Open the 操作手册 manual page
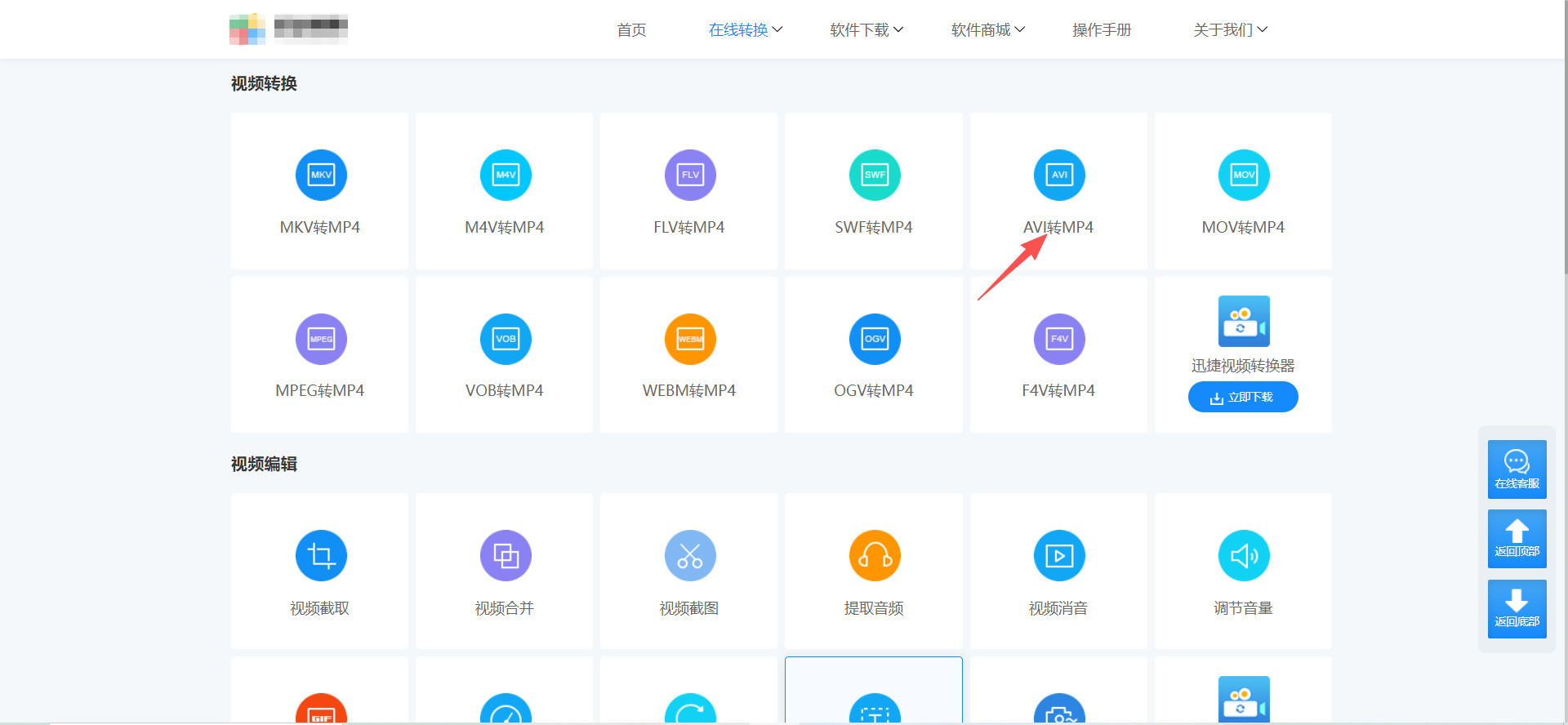1568x725 pixels. pos(1102,30)
